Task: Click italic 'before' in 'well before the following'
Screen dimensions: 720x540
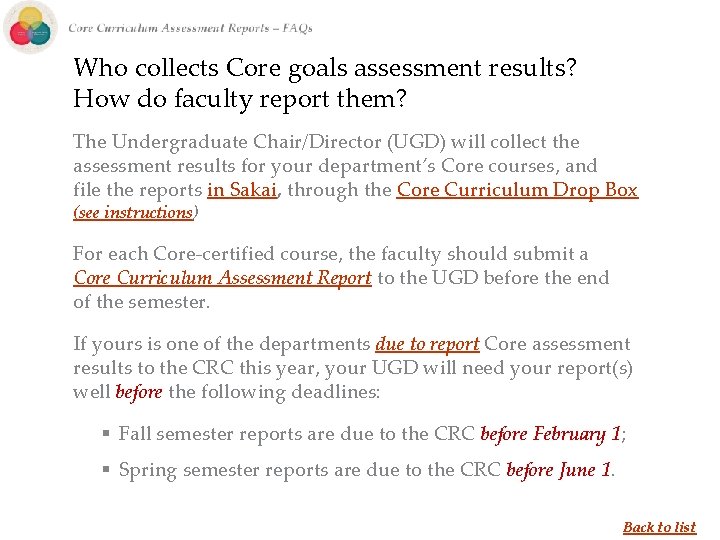Action: [x=139, y=392]
